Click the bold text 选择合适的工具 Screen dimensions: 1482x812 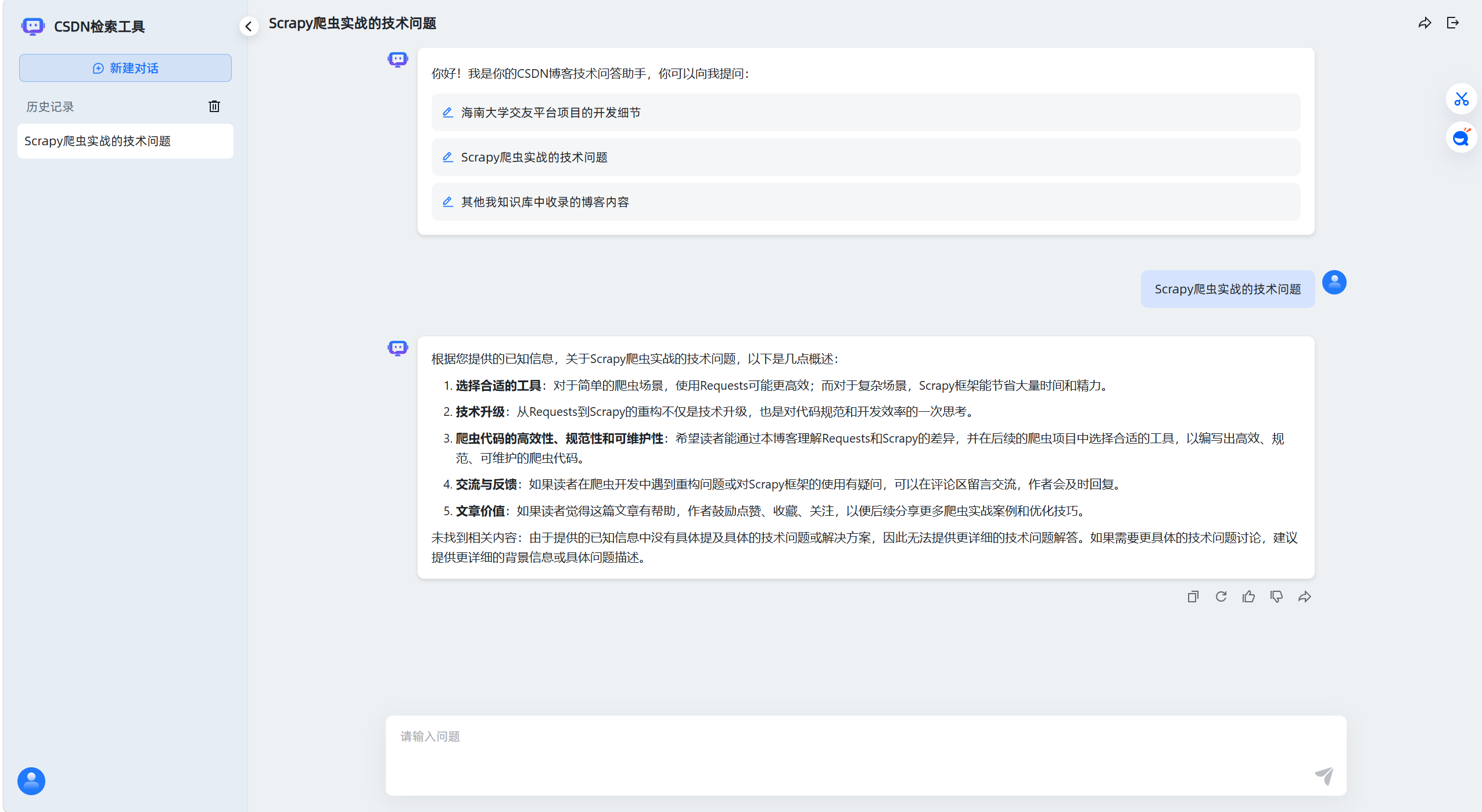click(x=498, y=386)
